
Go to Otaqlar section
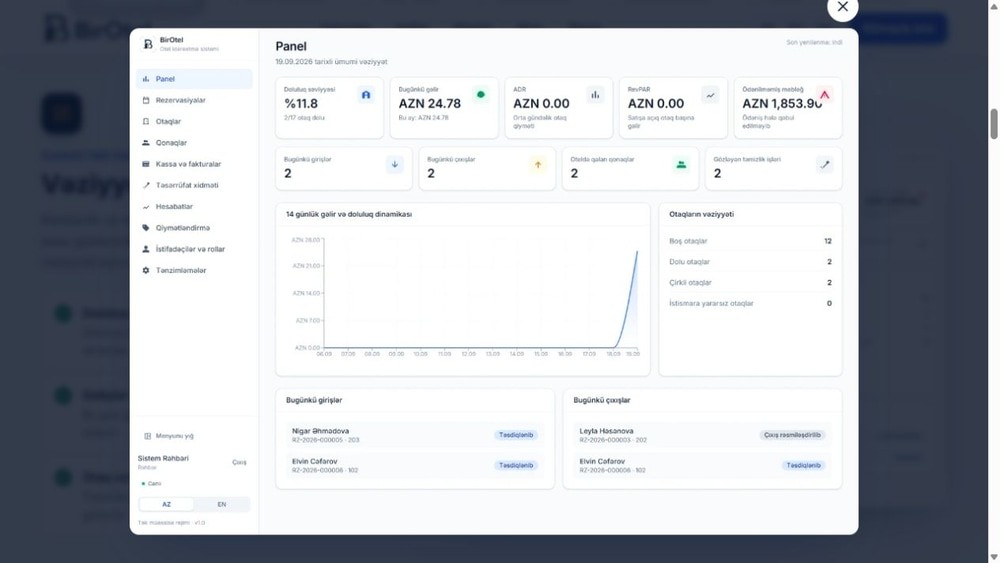point(194,121)
